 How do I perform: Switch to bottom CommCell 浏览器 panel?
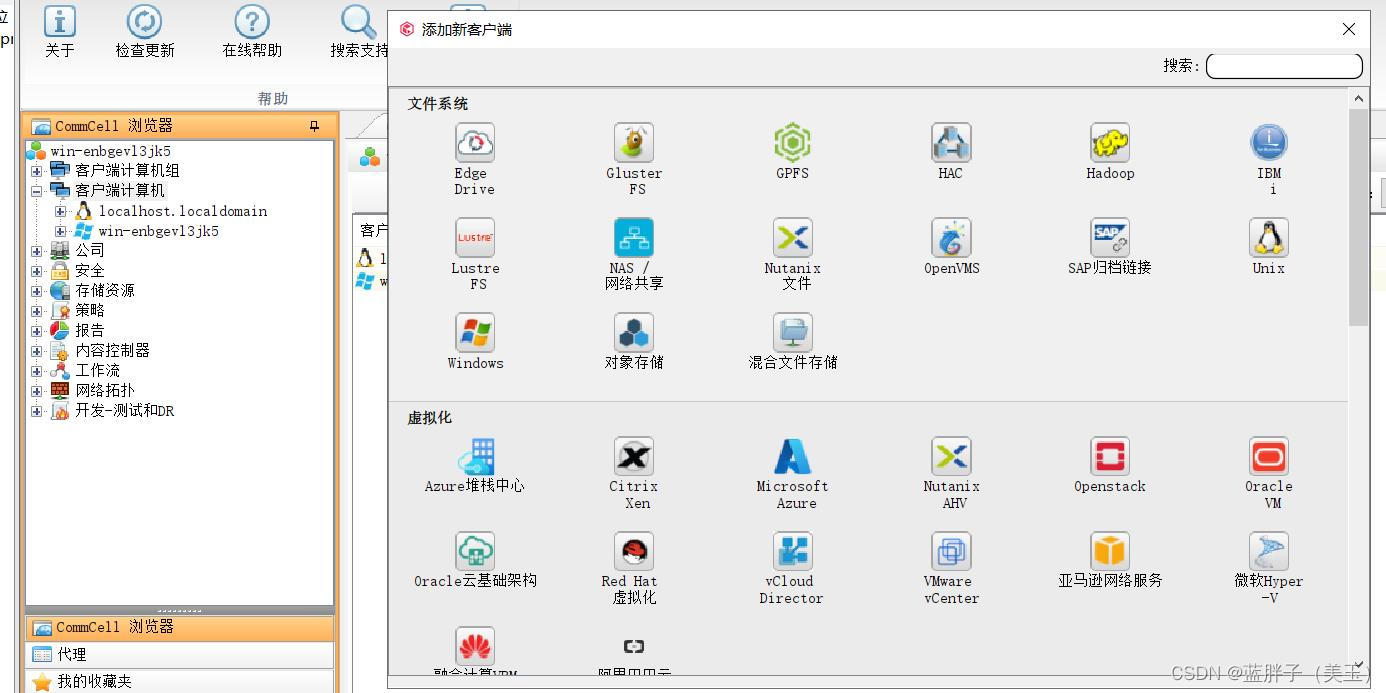(179, 627)
